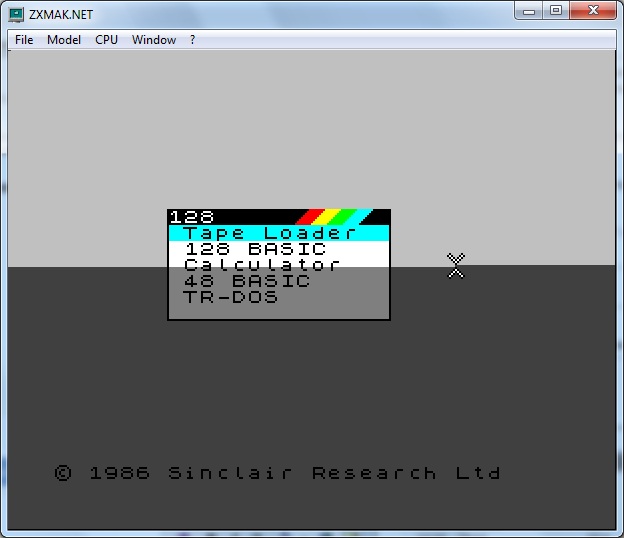Pick 48 BASIC in the Spectrum menu

point(247,281)
